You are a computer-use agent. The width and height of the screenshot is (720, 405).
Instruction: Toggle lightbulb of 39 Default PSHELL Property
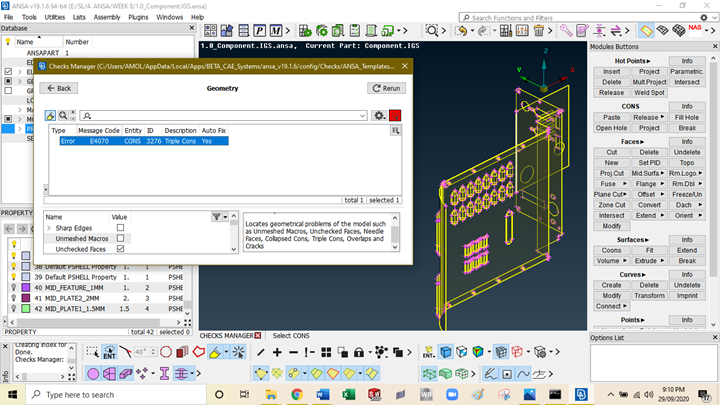(x=14, y=277)
